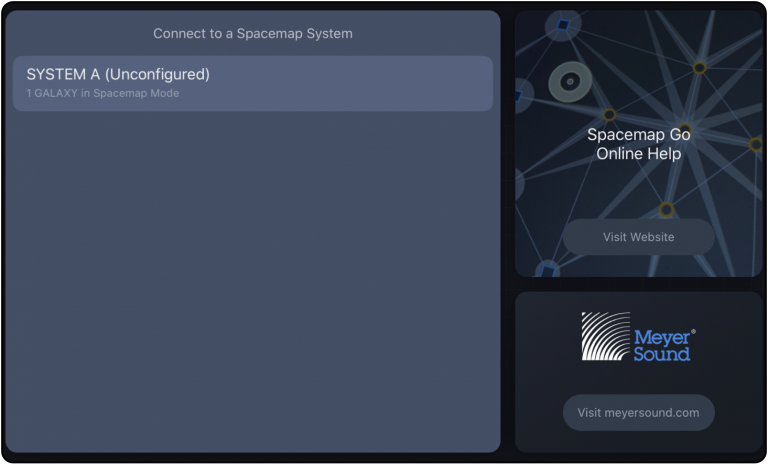
Task: Click the '1 GALAXY in Spacemap Mode' subtitle
Action: (103, 93)
